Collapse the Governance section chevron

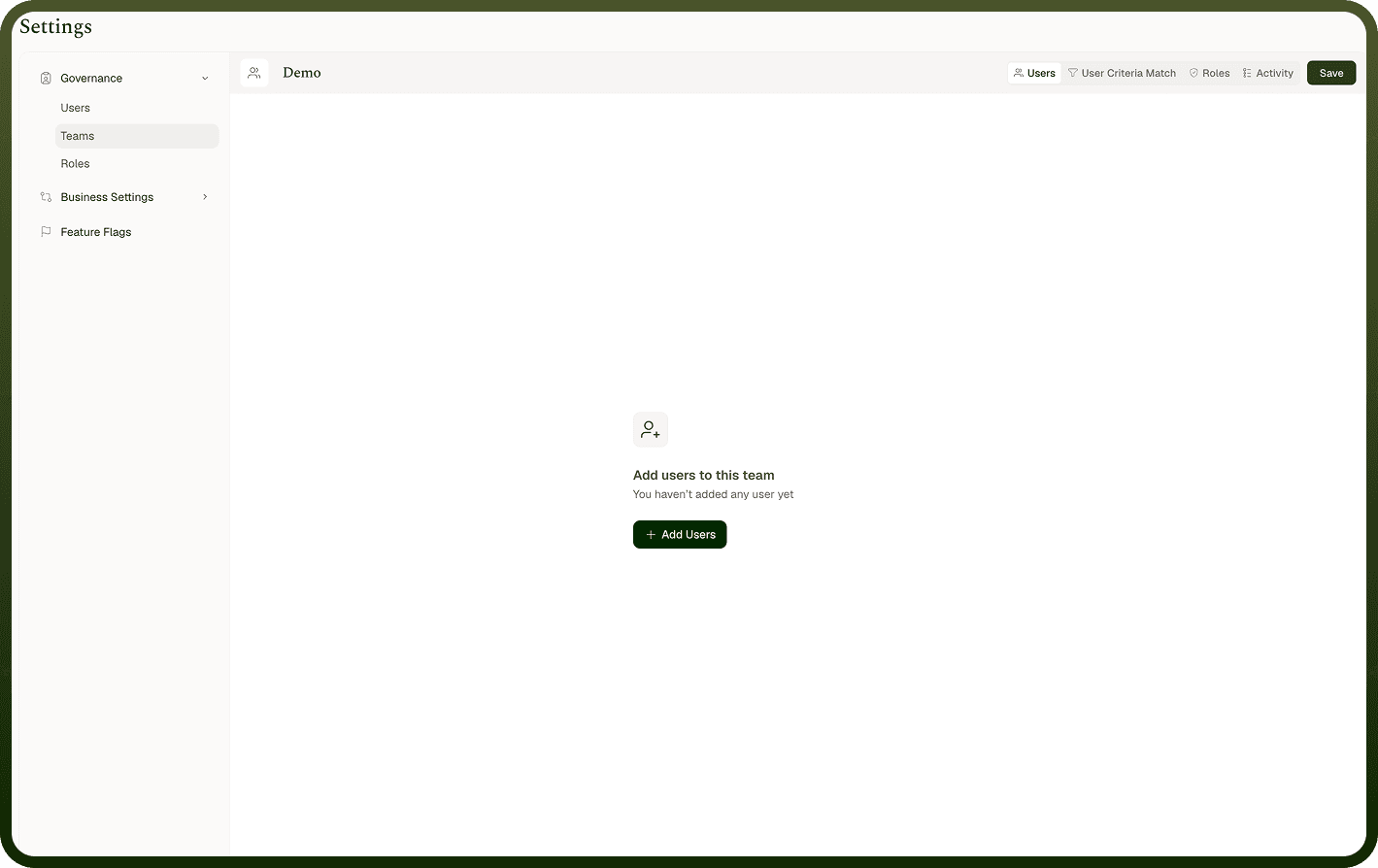205,79
